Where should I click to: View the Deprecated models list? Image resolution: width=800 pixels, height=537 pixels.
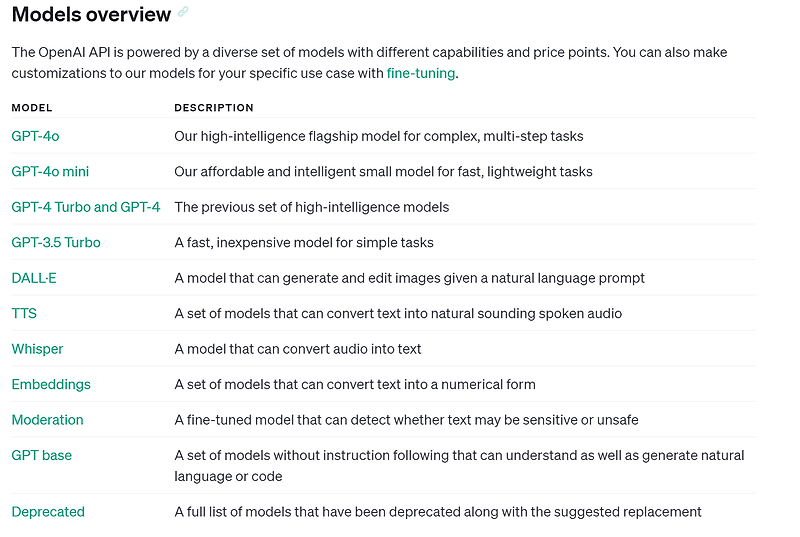tap(48, 512)
